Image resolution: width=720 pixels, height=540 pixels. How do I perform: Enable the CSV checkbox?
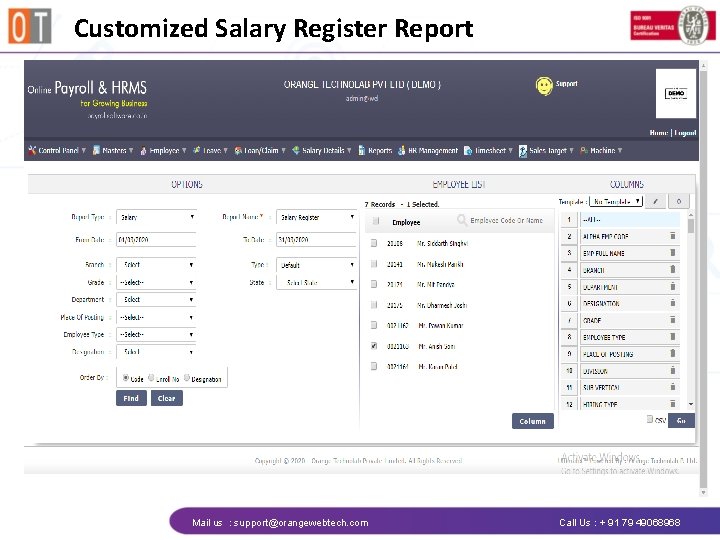pyautogui.click(x=650, y=419)
